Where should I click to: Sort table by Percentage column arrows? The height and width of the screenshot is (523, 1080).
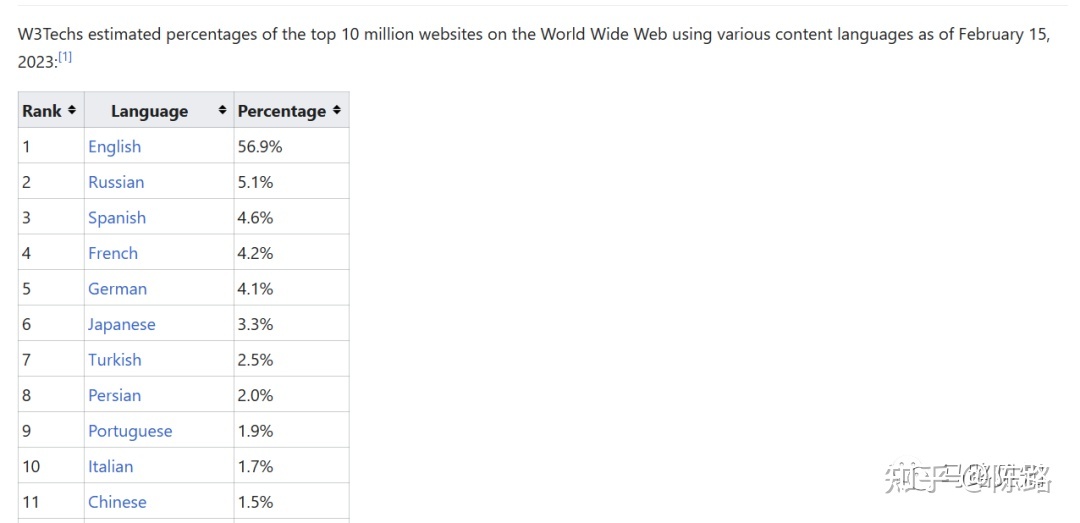coord(337,110)
